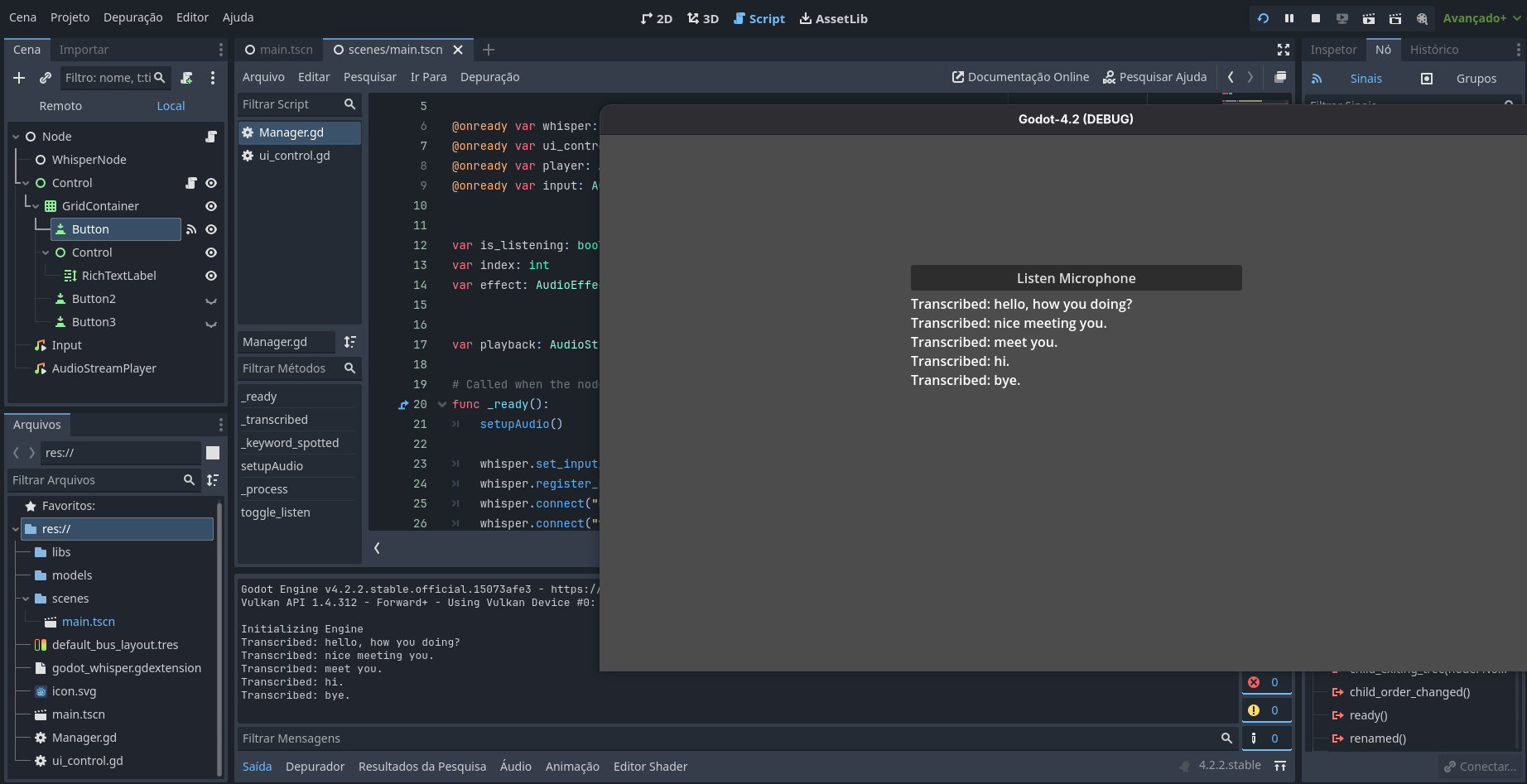Open the Cena menu
This screenshot has height=784, width=1527.
22,17
